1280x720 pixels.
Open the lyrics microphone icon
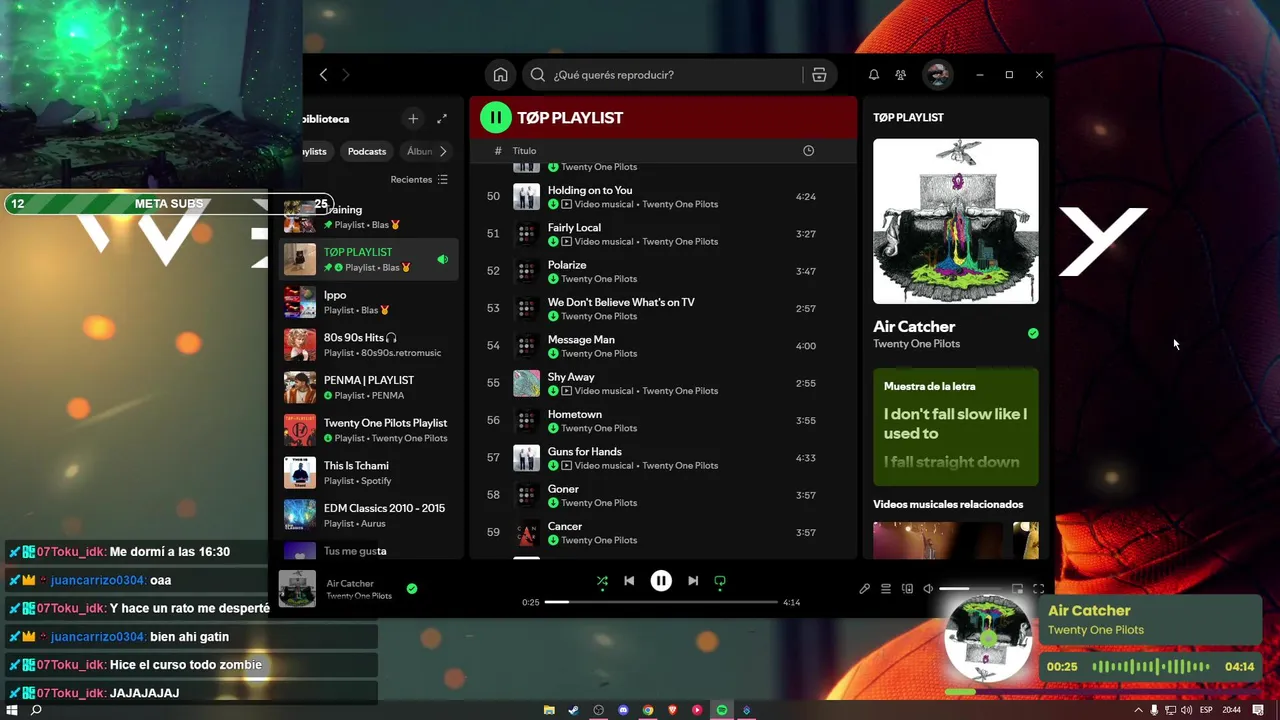point(864,589)
